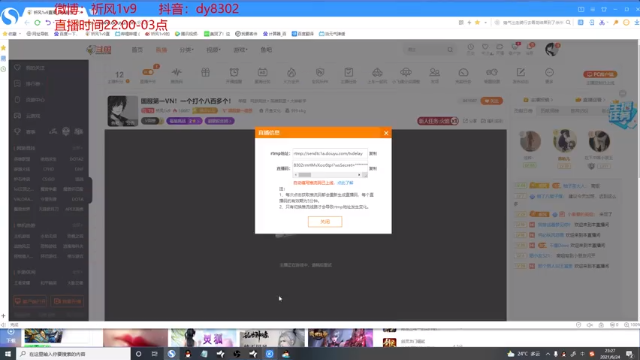Open the rankings item in left sidebar
The width and height of the screenshot is (640, 360).
(29, 84)
